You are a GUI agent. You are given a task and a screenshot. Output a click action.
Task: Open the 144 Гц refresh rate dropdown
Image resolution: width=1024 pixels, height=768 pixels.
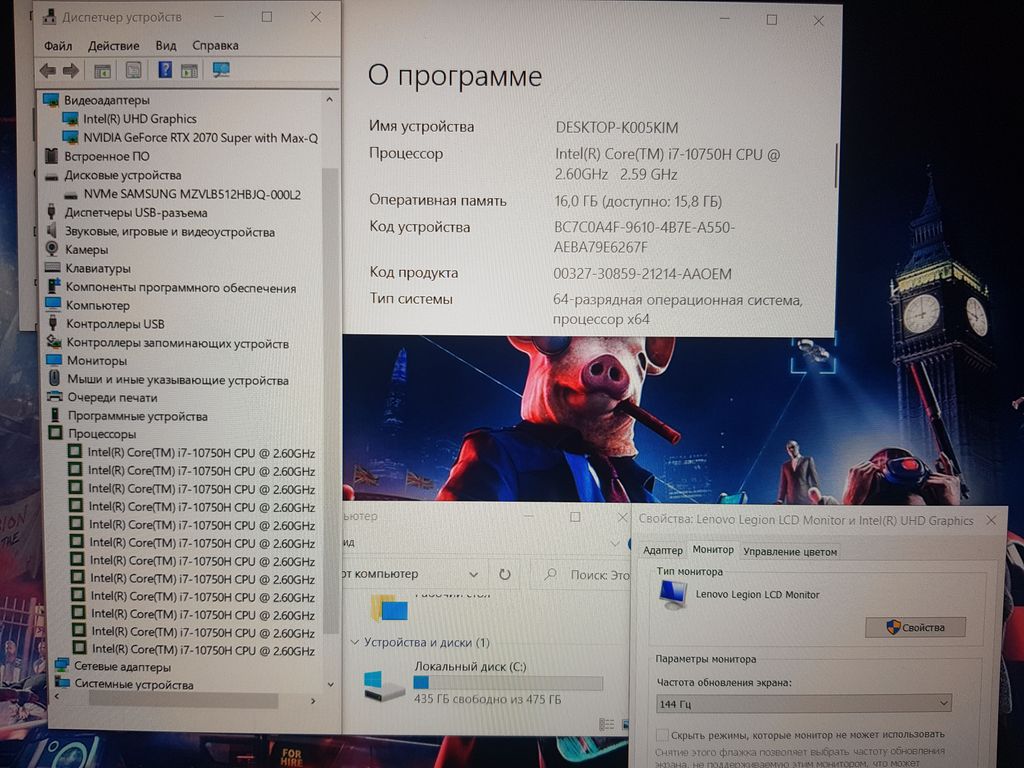[x=803, y=704]
